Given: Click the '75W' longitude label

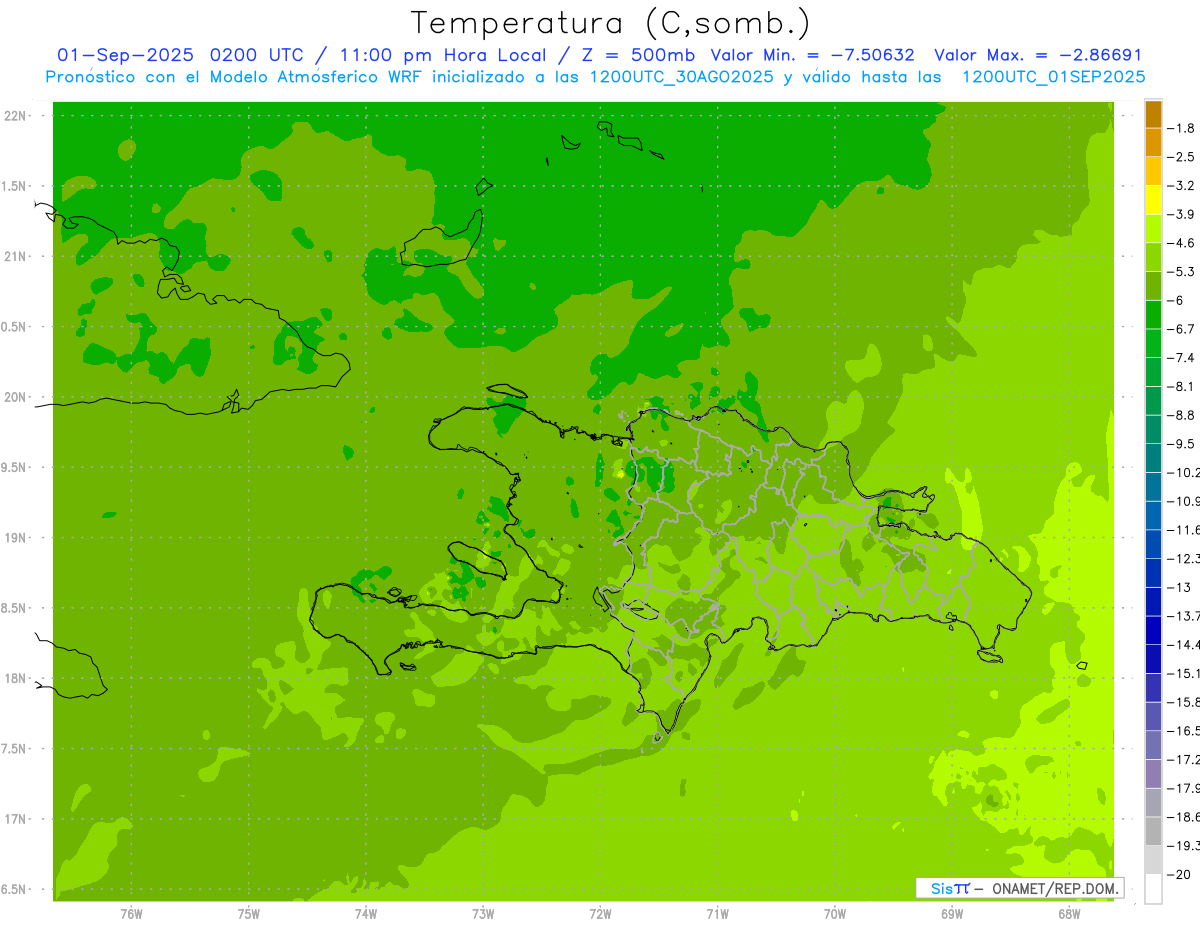Looking at the screenshot, I should pos(249,914).
